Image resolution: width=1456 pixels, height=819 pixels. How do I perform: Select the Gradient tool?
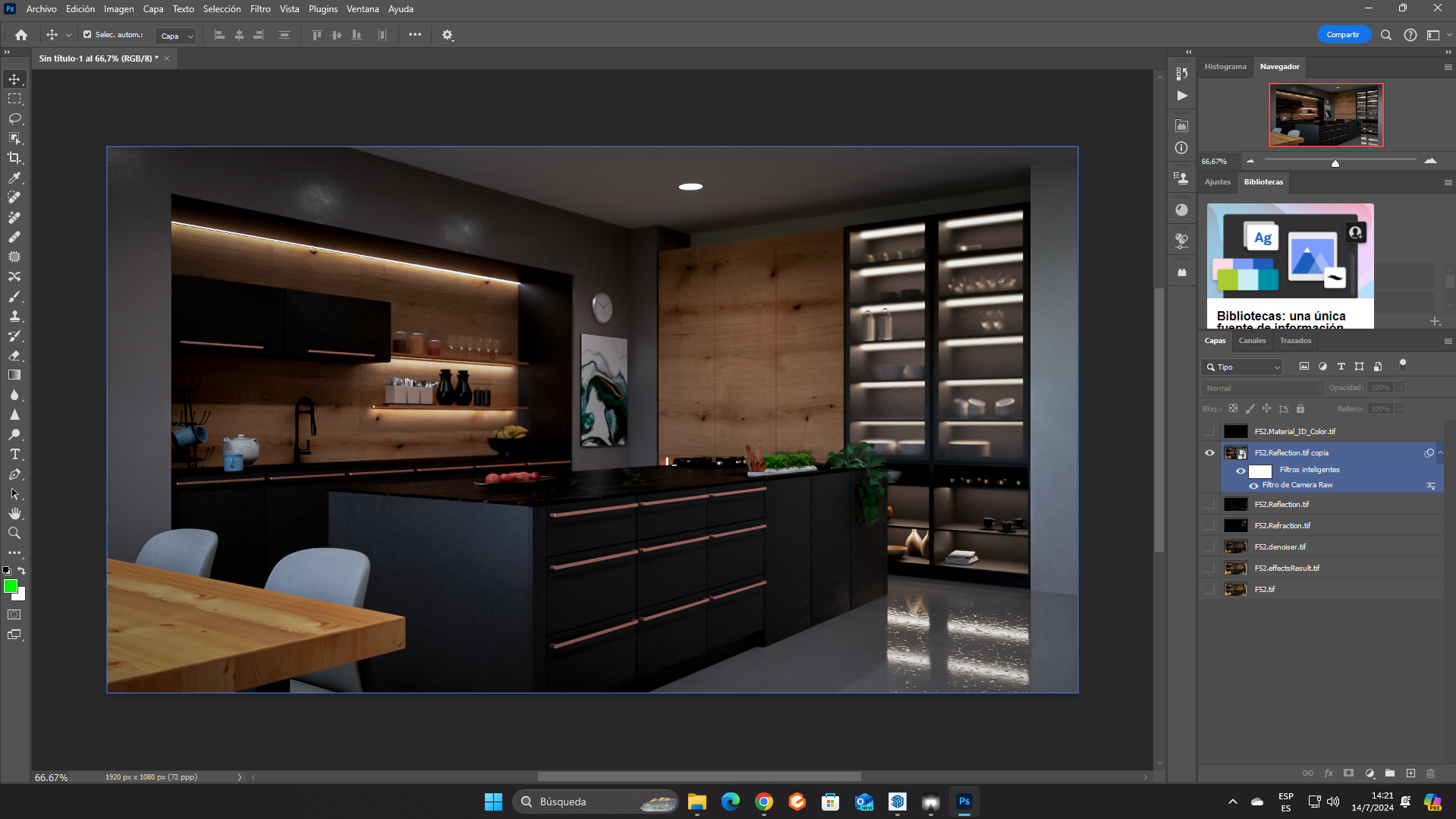(14, 375)
